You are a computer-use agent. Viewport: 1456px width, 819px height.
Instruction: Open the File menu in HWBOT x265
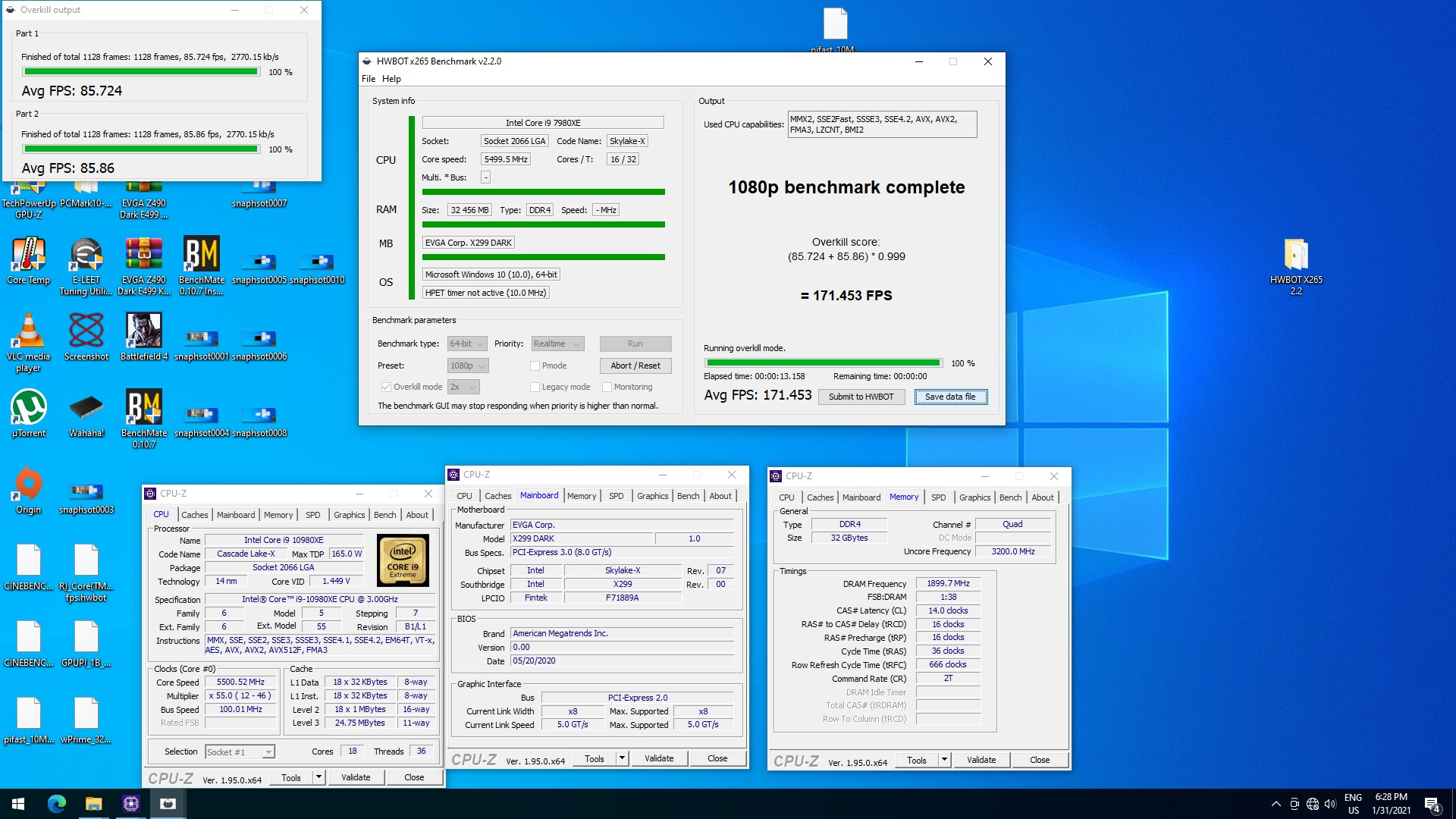pos(369,79)
